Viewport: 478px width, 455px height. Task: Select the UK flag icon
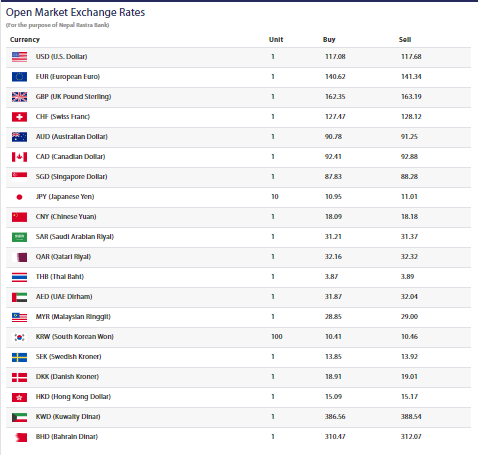coord(19,97)
